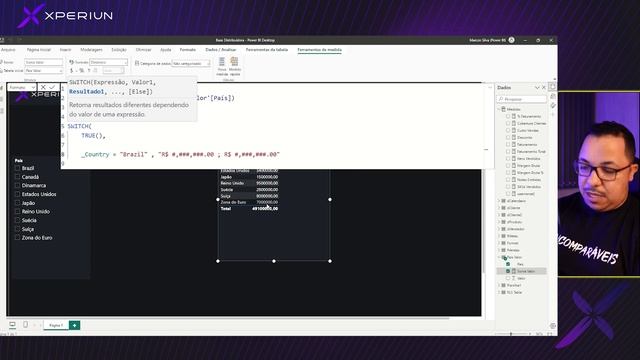Screen dimensions: 640x360
Task: Open the Formato dropdown showing Dinâmico
Action: (x=109, y=62)
